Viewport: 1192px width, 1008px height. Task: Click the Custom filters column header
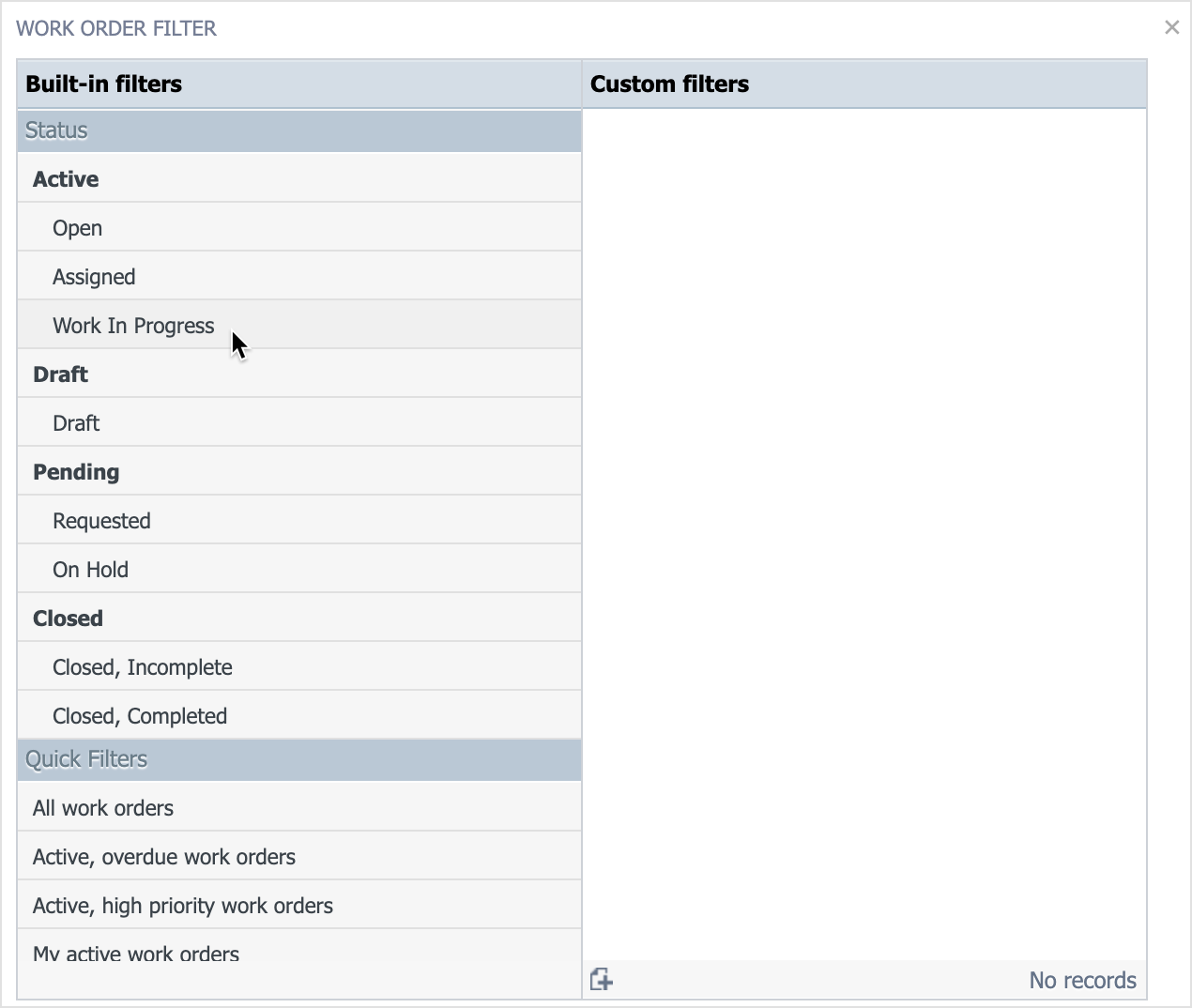(864, 84)
